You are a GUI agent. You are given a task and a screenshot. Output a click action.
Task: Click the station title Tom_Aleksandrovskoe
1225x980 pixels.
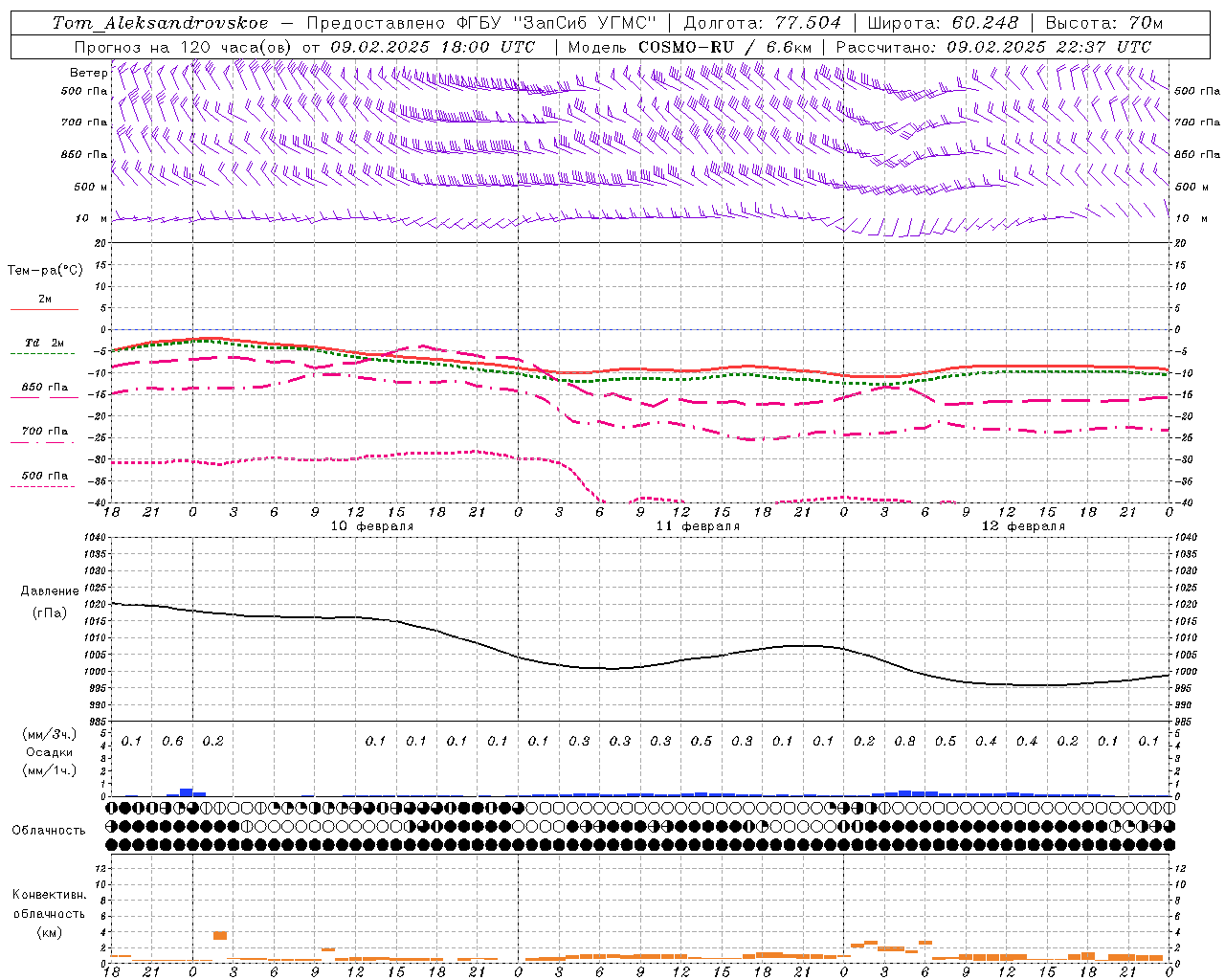[x=160, y=23]
